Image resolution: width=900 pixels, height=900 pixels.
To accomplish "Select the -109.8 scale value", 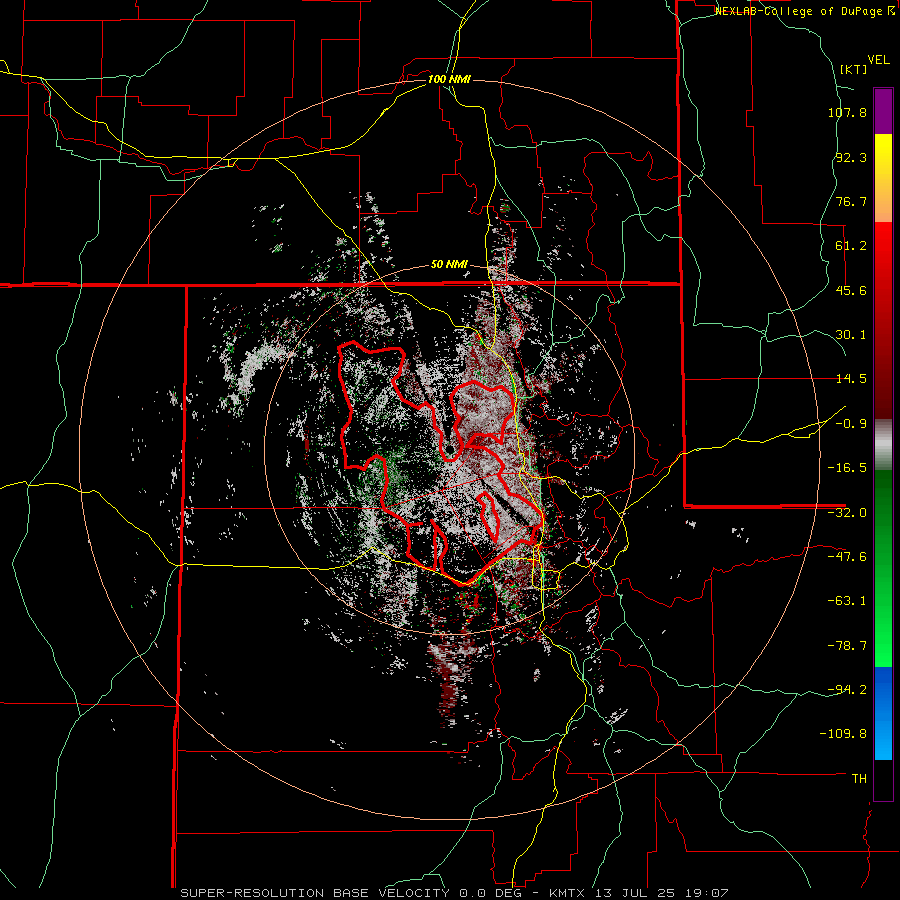I will click(x=843, y=734).
